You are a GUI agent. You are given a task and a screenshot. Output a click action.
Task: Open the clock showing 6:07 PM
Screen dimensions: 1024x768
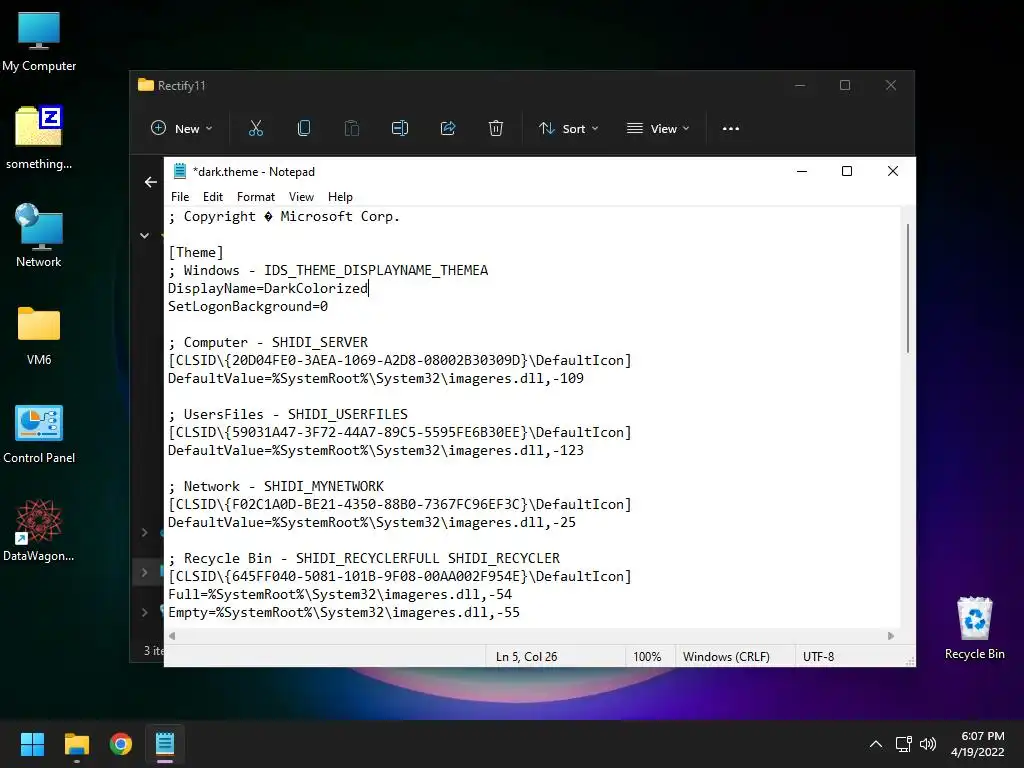[978, 744]
